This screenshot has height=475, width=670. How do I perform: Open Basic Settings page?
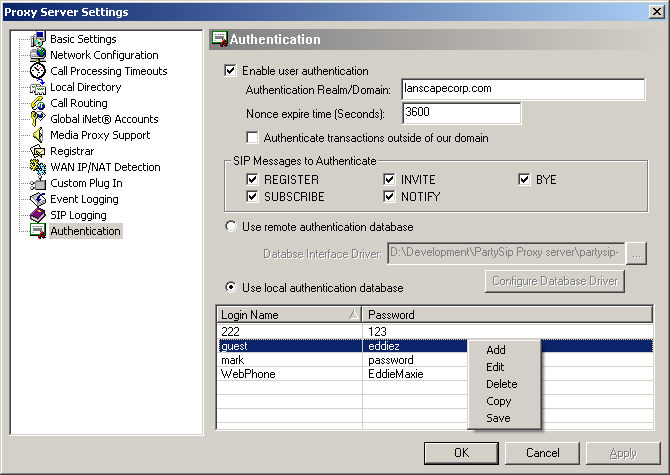(83, 39)
